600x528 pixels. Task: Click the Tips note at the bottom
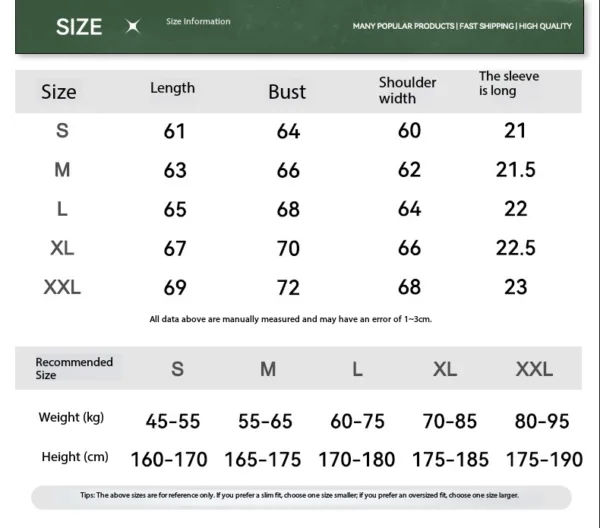pos(299,495)
